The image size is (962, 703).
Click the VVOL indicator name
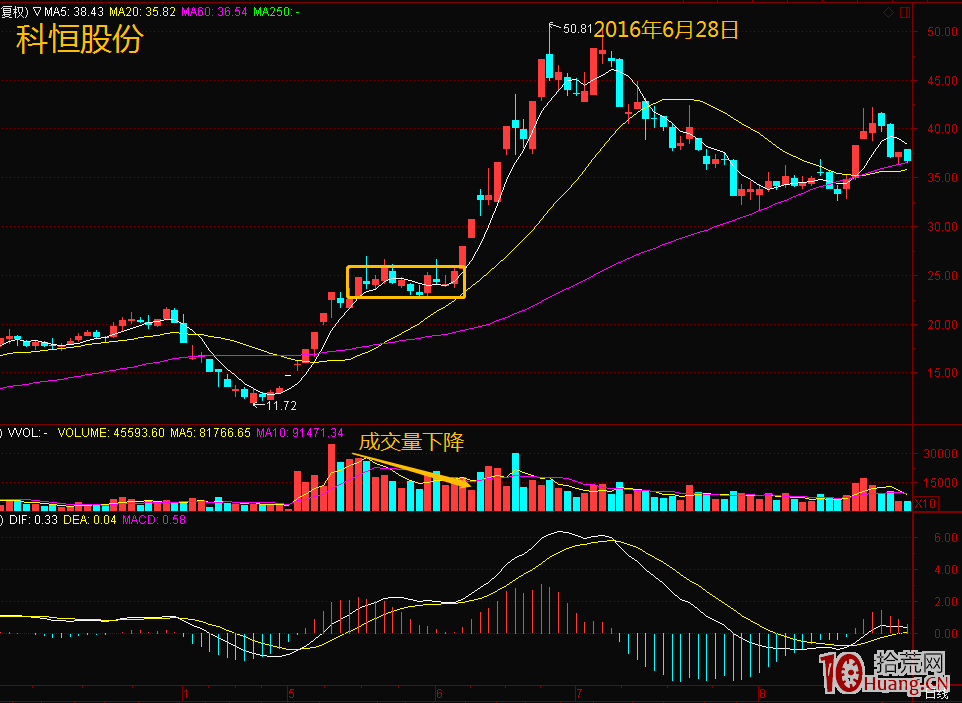28,433
